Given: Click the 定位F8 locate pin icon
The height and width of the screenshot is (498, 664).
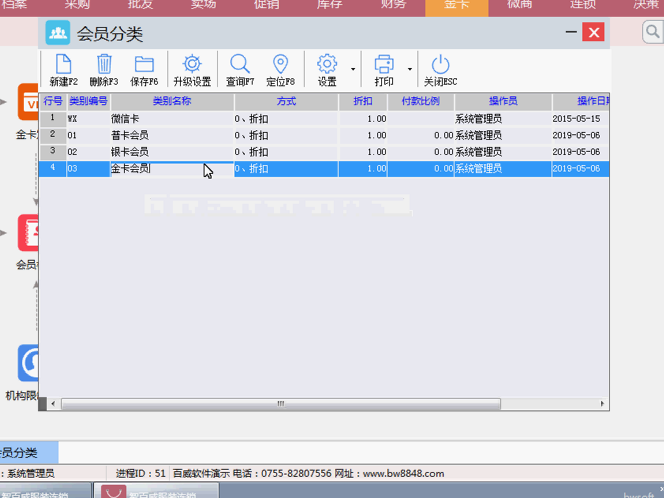Looking at the screenshot, I should (280, 64).
